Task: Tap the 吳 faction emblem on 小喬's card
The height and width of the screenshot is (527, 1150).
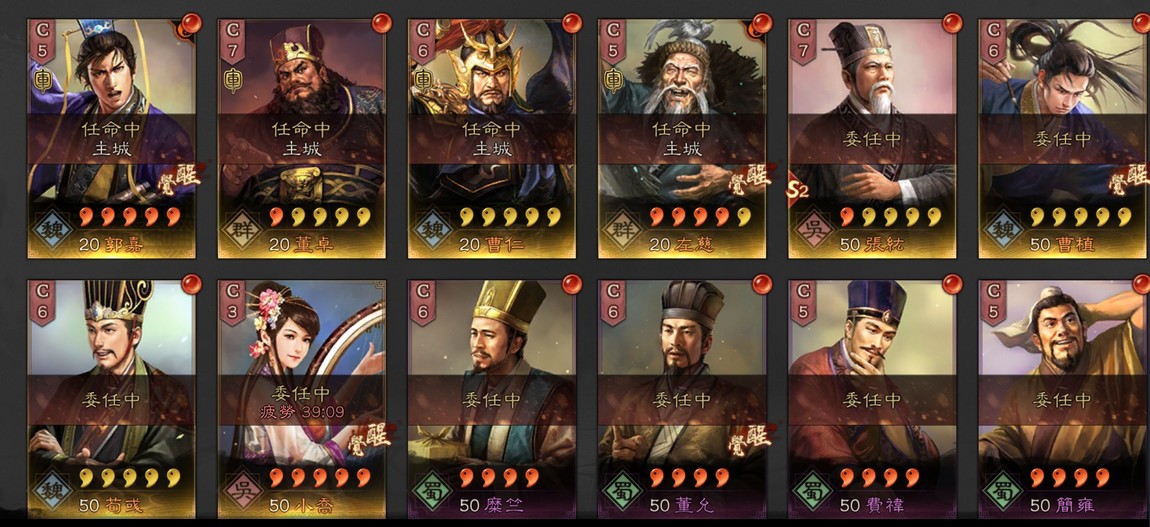Action: (245, 490)
